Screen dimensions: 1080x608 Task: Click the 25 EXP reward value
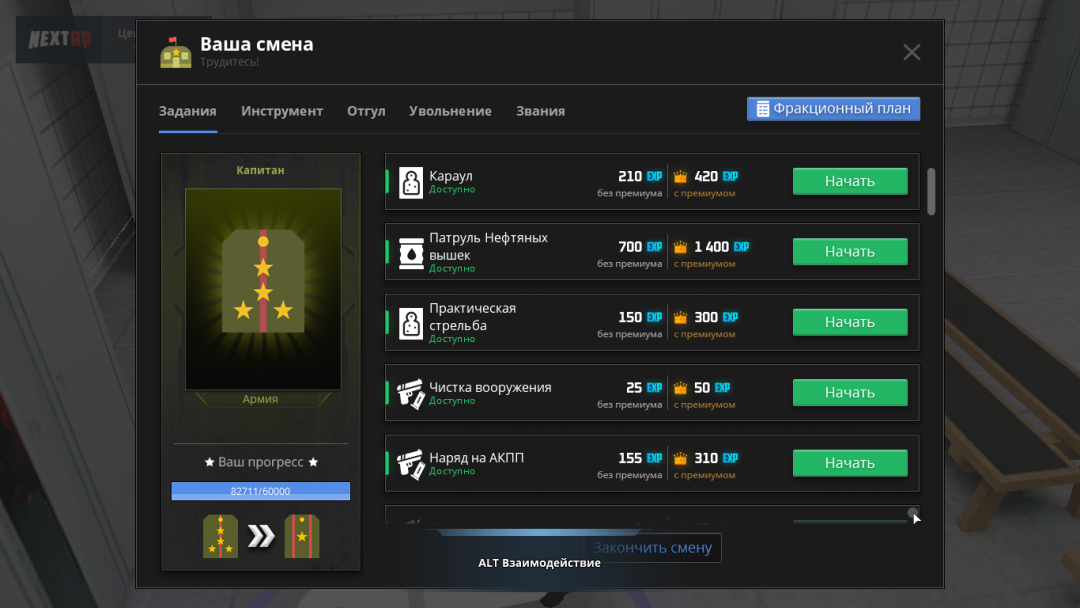(644, 388)
